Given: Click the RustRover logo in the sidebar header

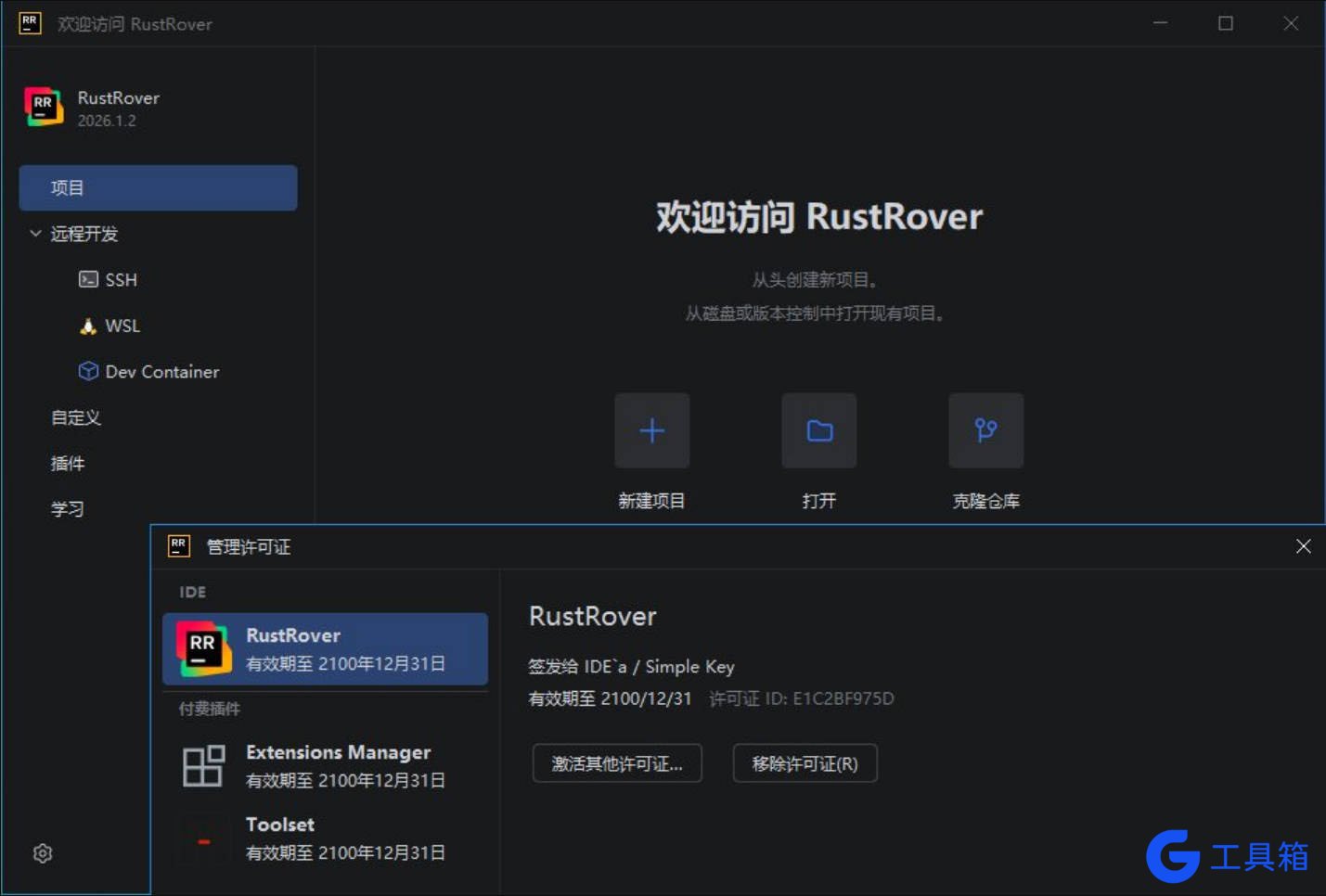Looking at the screenshot, I should [x=44, y=108].
